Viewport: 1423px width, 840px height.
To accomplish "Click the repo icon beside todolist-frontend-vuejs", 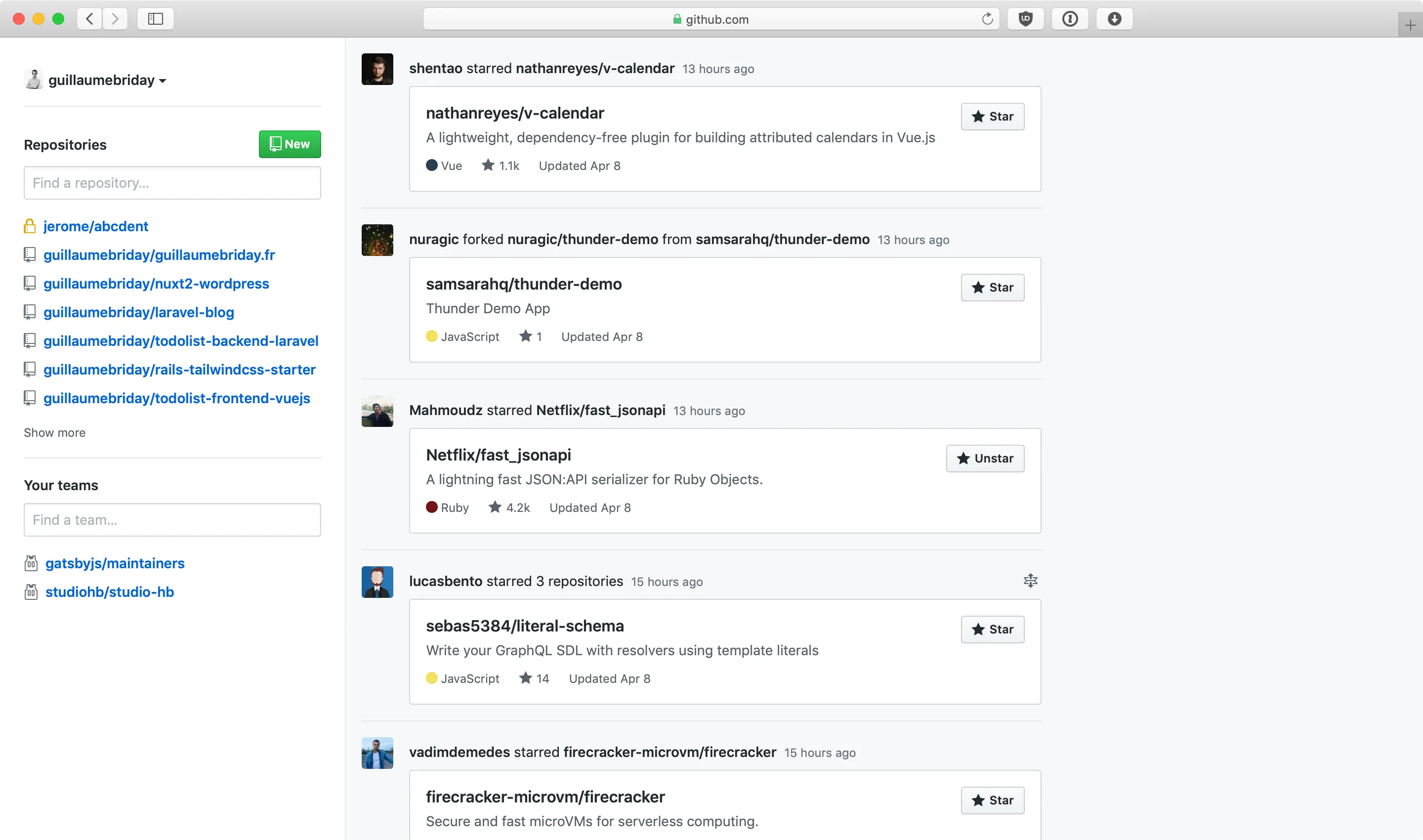I will [30, 398].
